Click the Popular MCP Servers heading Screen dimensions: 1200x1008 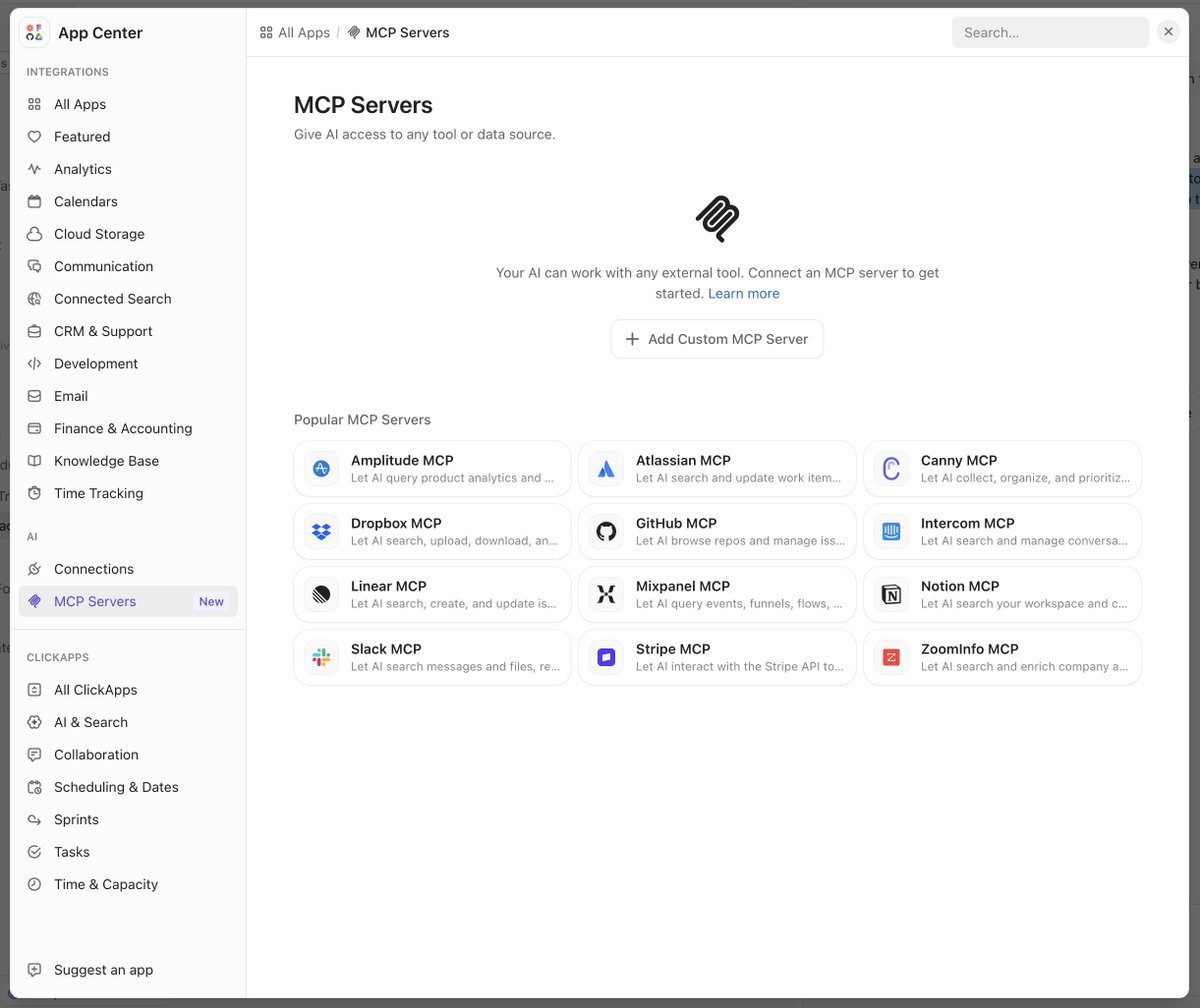pyautogui.click(x=362, y=420)
